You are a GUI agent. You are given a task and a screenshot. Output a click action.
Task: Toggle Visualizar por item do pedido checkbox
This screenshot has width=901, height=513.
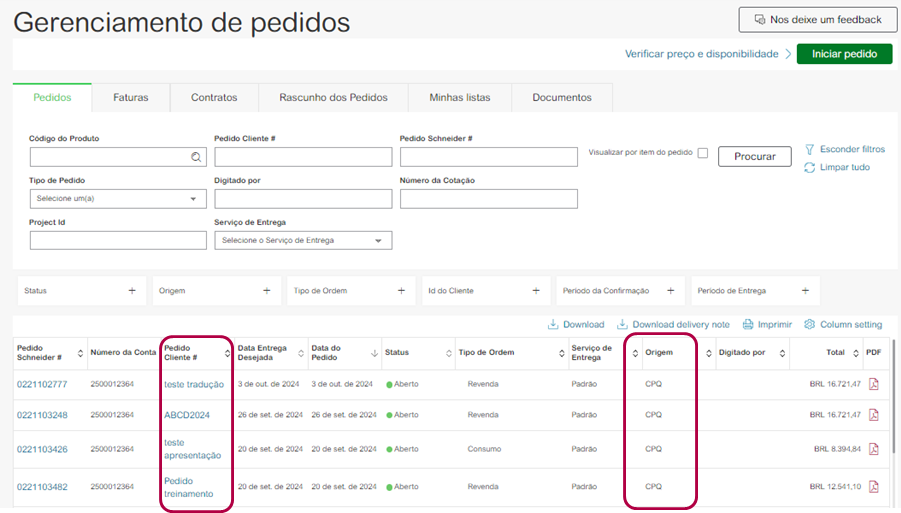click(x=703, y=153)
